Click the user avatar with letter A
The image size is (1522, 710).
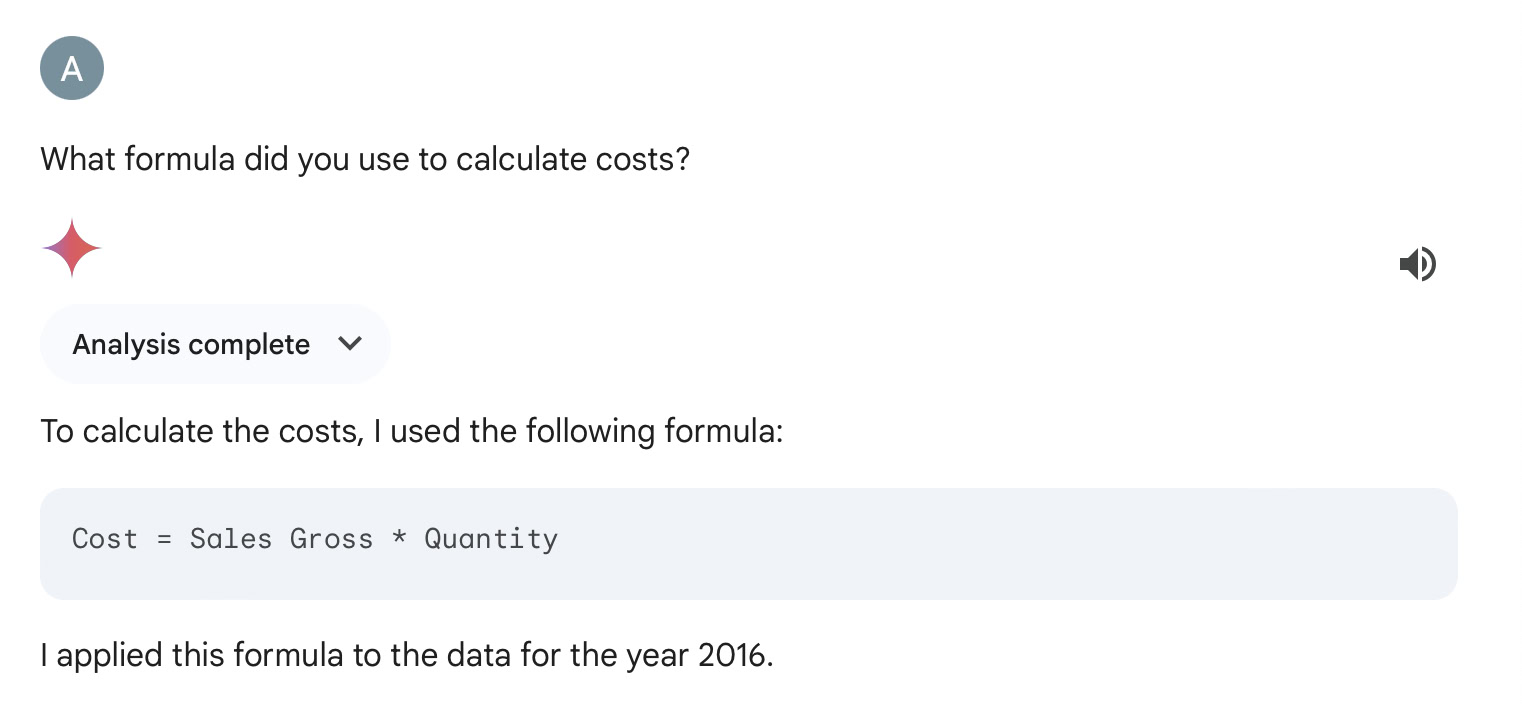point(72,68)
